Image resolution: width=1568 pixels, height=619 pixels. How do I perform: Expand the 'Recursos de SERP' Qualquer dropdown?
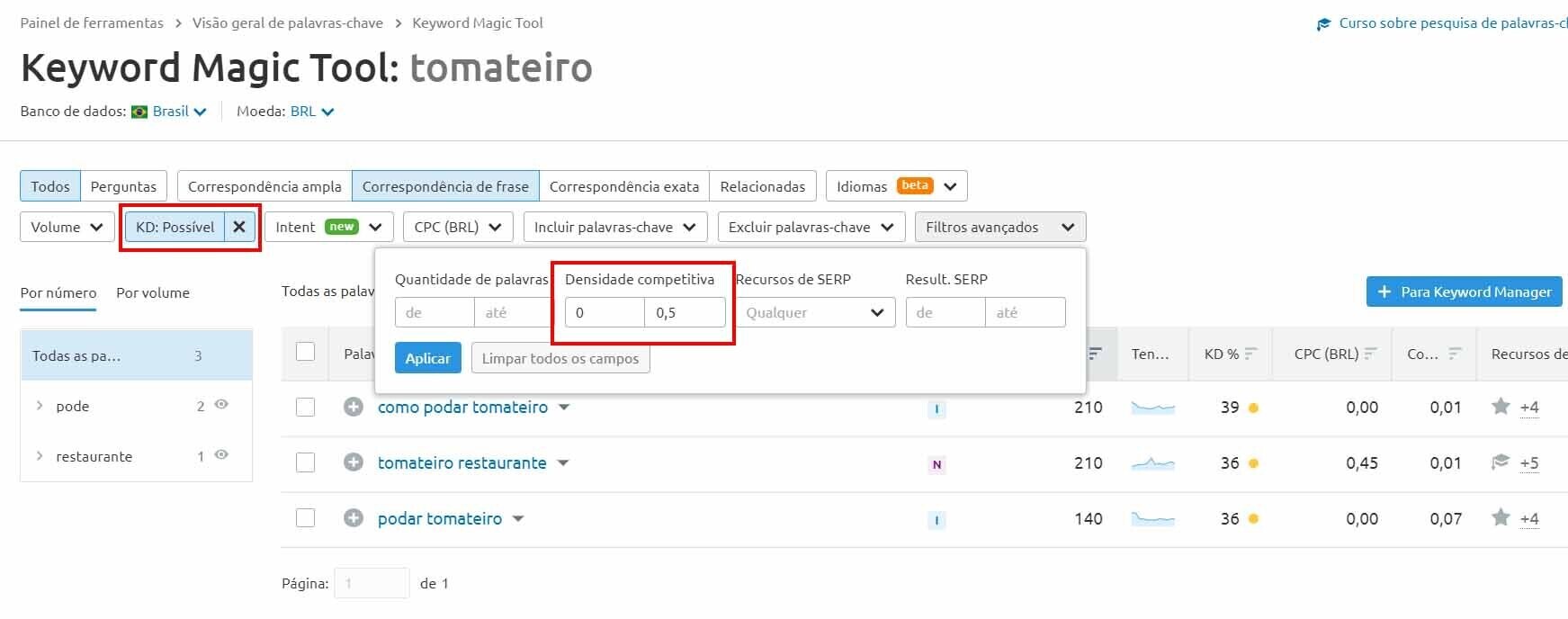(815, 313)
